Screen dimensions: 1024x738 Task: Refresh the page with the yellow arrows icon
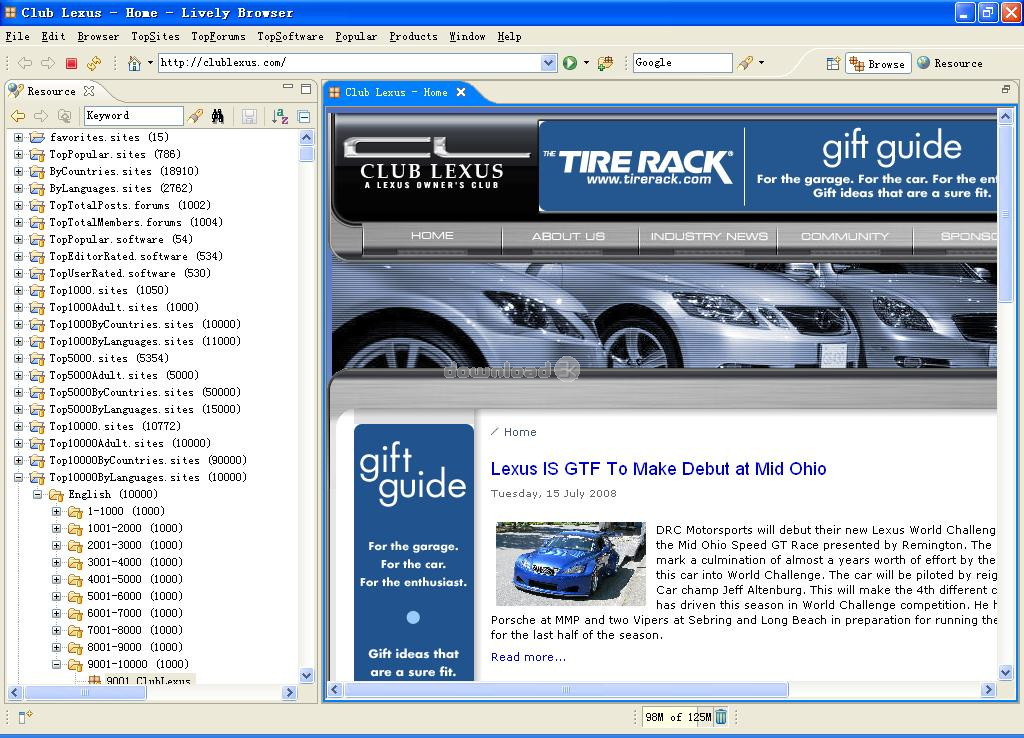pyautogui.click(x=94, y=63)
